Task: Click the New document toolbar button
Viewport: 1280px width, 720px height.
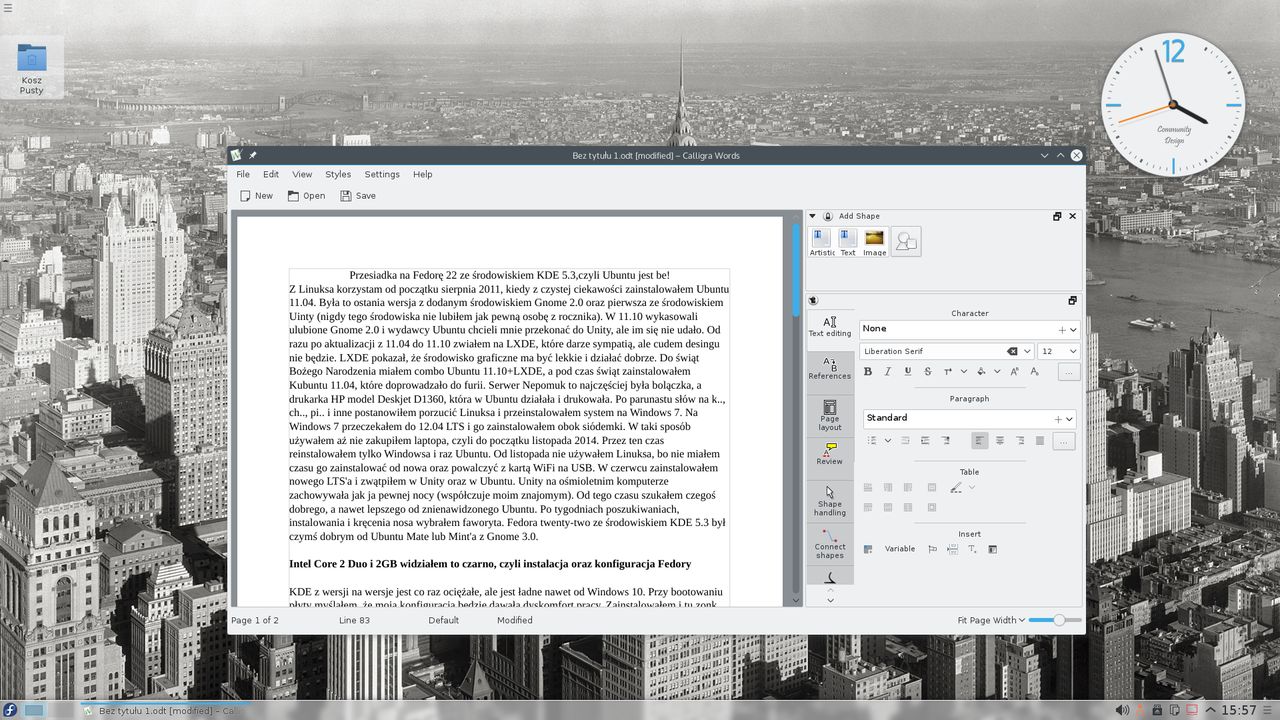Action: coord(257,196)
